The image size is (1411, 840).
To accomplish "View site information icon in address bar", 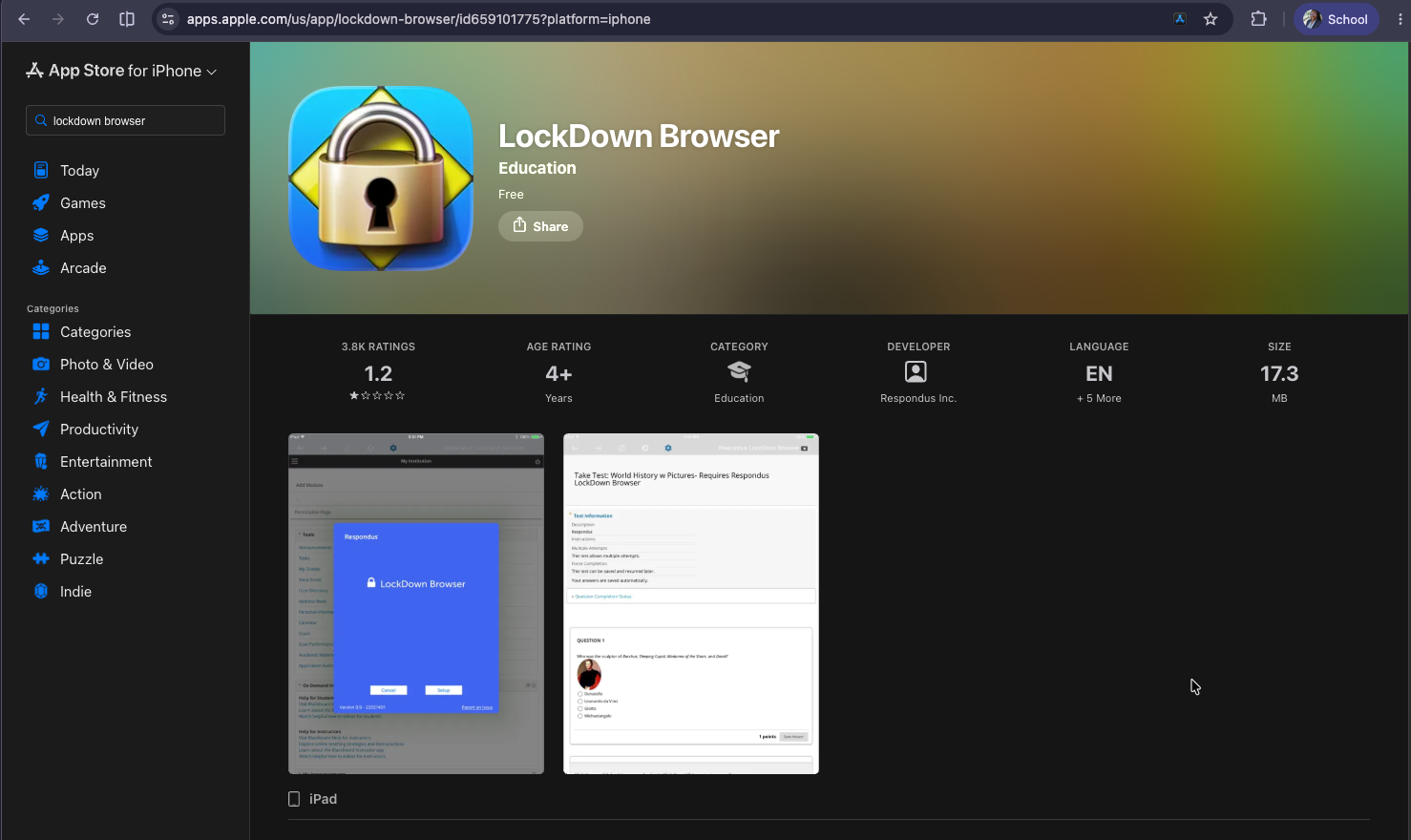I will (x=168, y=19).
